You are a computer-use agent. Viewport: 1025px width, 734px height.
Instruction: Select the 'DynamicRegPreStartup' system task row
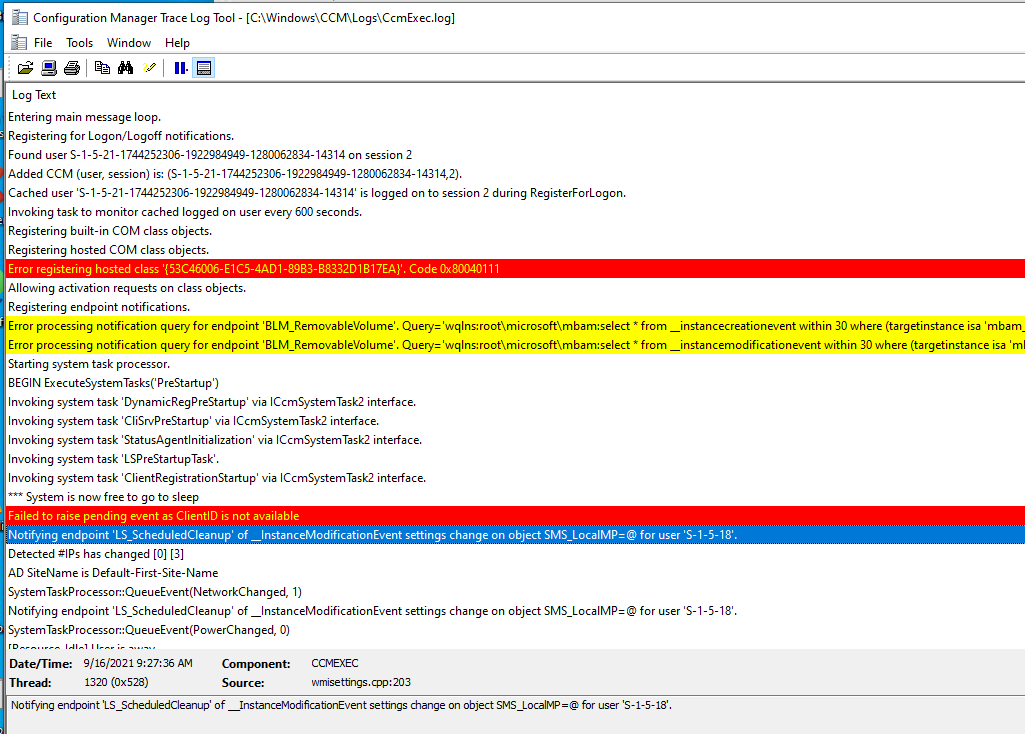(515, 401)
